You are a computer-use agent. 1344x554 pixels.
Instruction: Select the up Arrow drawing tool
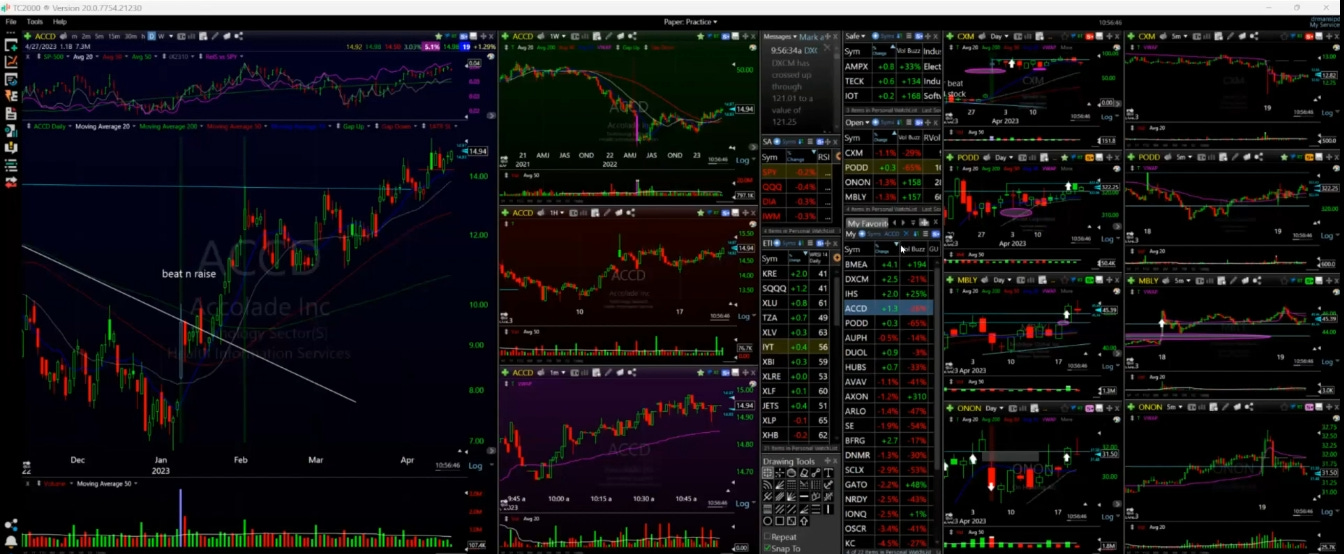pyautogui.click(x=804, y=521)
